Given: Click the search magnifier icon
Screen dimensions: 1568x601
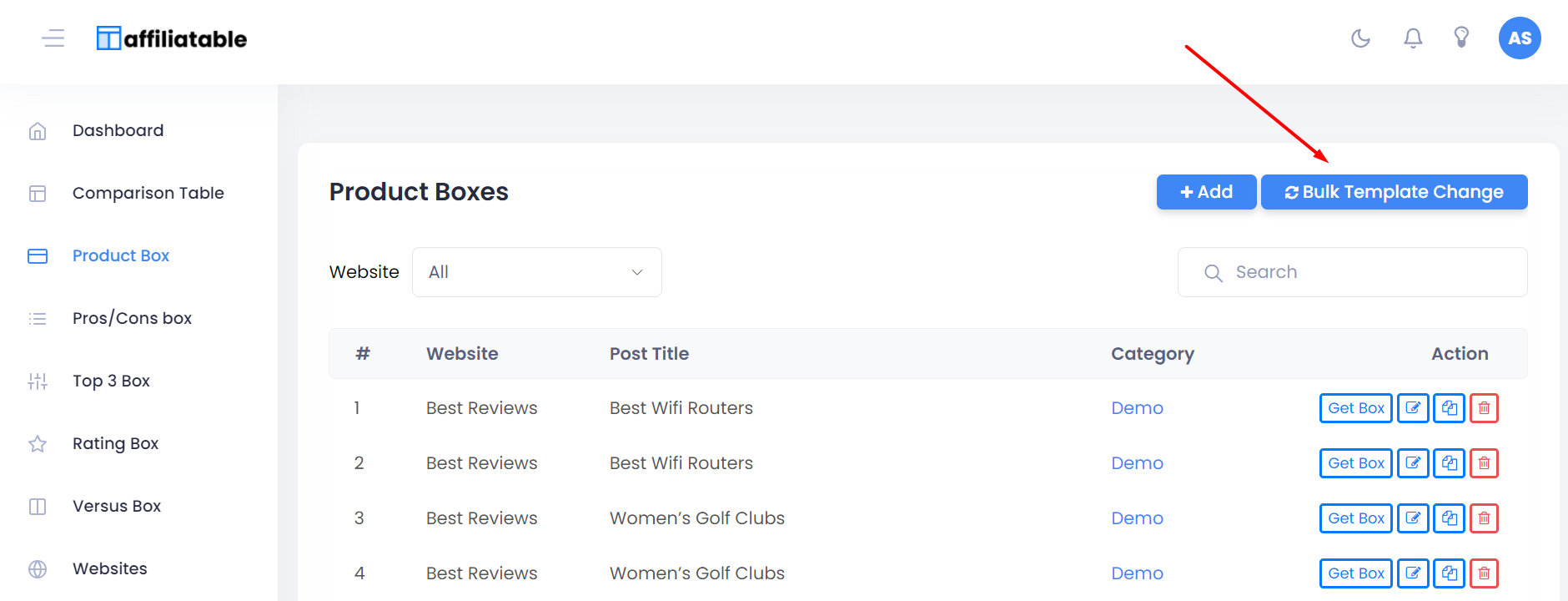Looking at the screenshot, I should tap(1214, 273).
